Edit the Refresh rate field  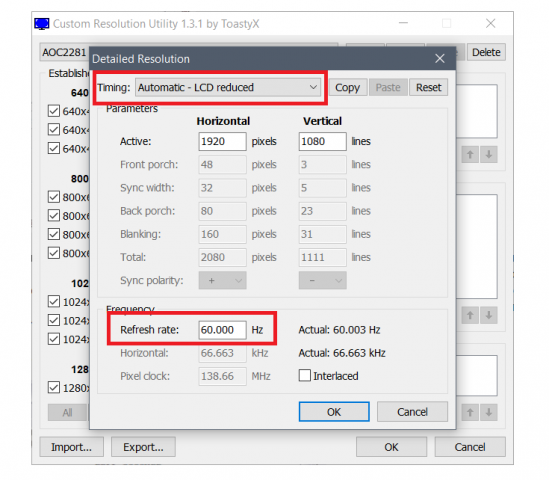[x=222, y=330]
